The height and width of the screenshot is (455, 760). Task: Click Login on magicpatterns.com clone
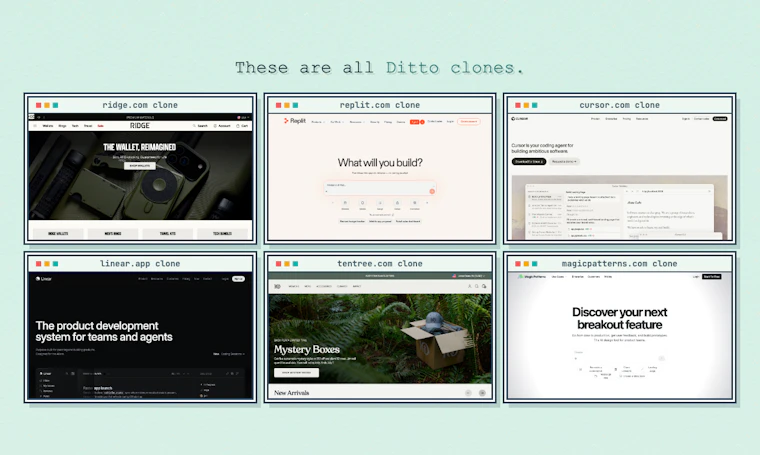coord(696,277)
